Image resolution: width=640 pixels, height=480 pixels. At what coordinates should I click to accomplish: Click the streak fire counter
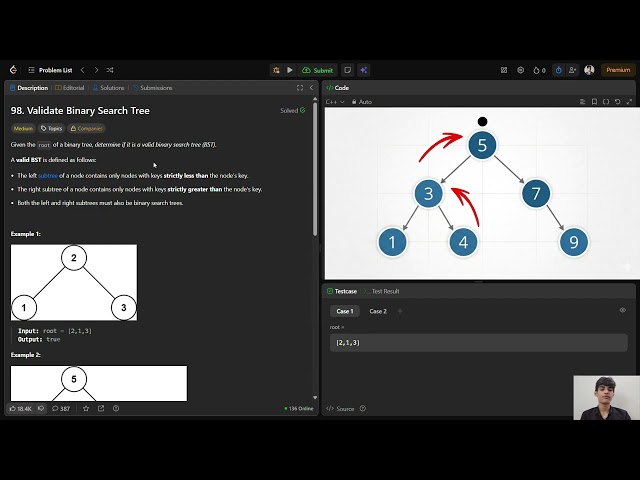pyautogui.click(x=539, y=70)
